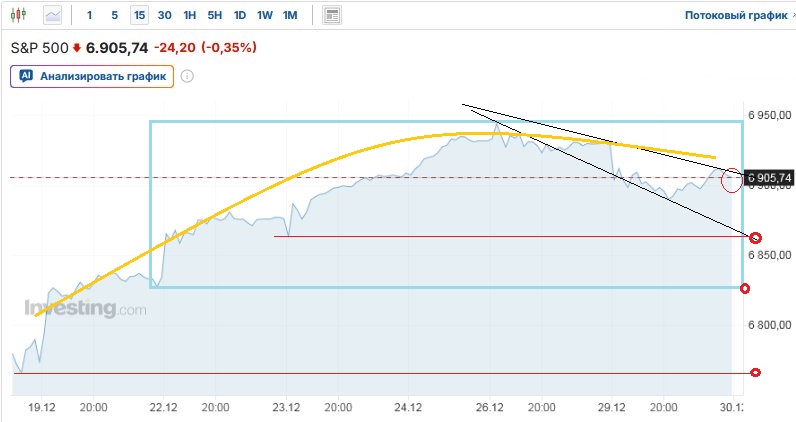Click the current price label 6 905,74
The image size is (796, 422).
[769, 178]
